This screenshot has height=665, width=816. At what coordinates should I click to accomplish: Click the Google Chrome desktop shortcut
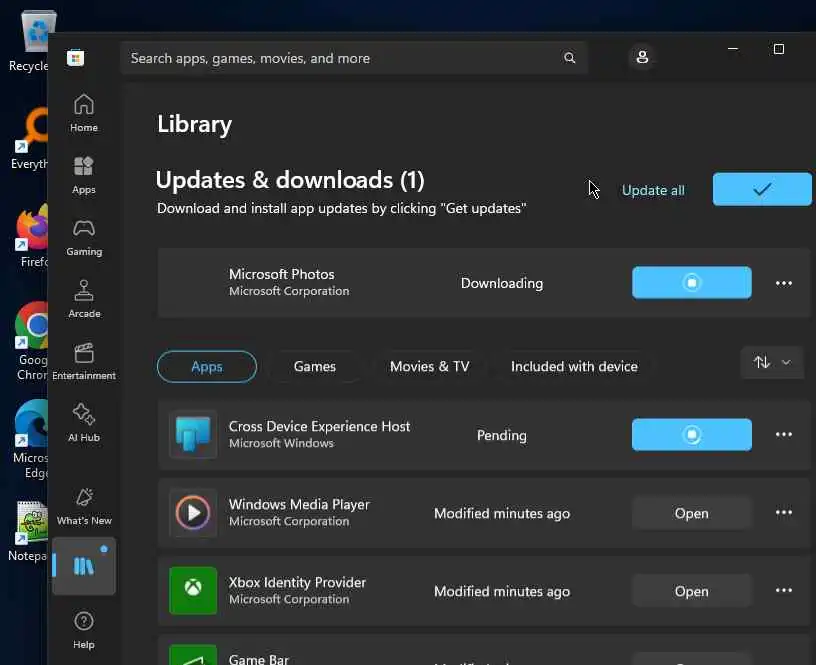pos(31,341)
